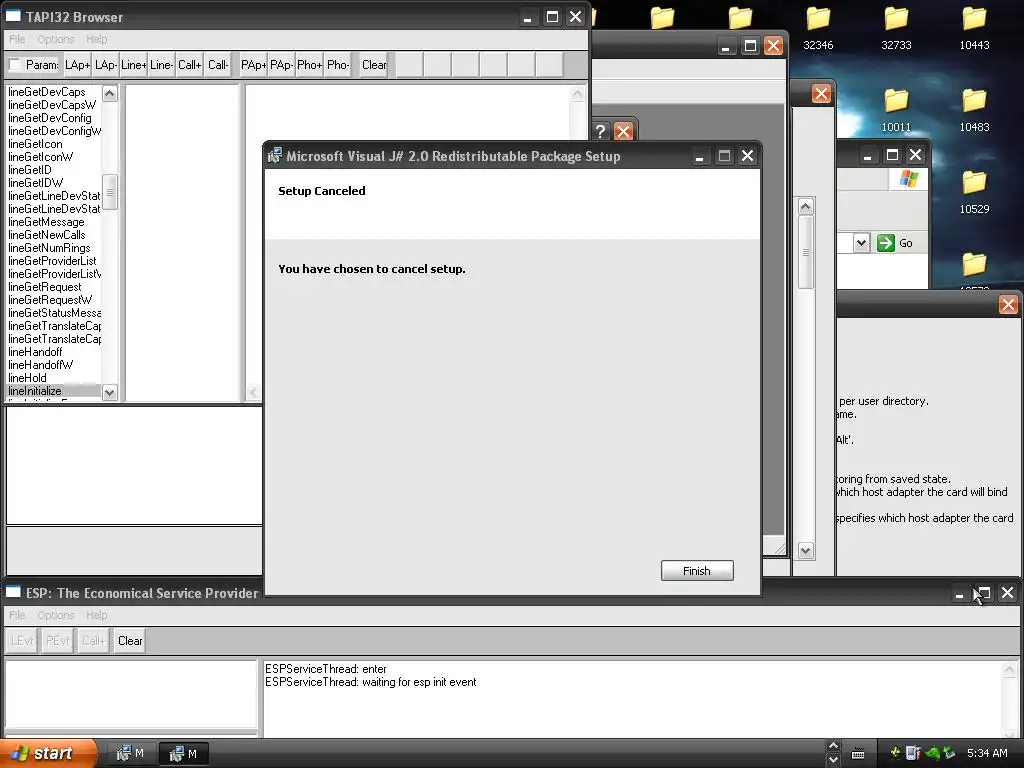This screenshot has height=768, width=1024.
Task: Select lineHold in function list
Action: tap(27, 378)
